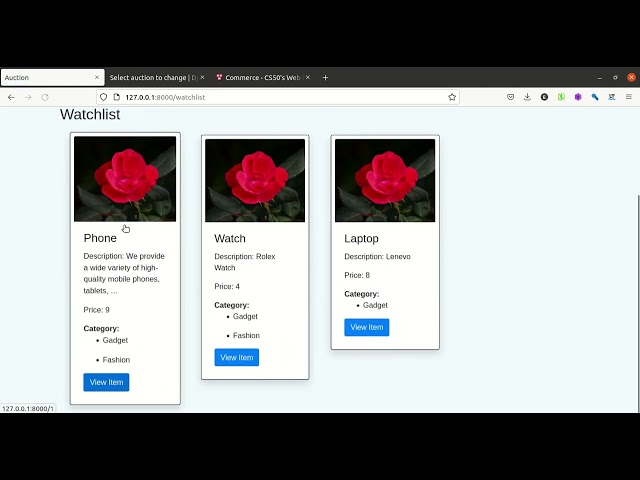This screenshot has height=480, width=640.
Task: Close the Select auction to change tab
Action: coord(202,77)
